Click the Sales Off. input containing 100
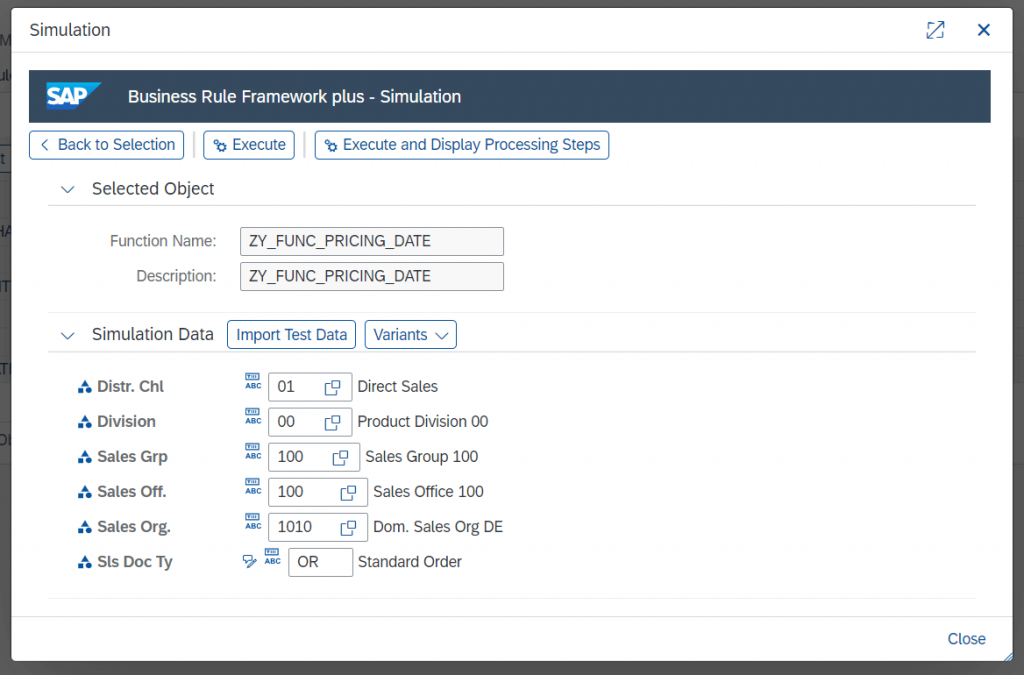1024x675 pixels. [x=318, y=492]
